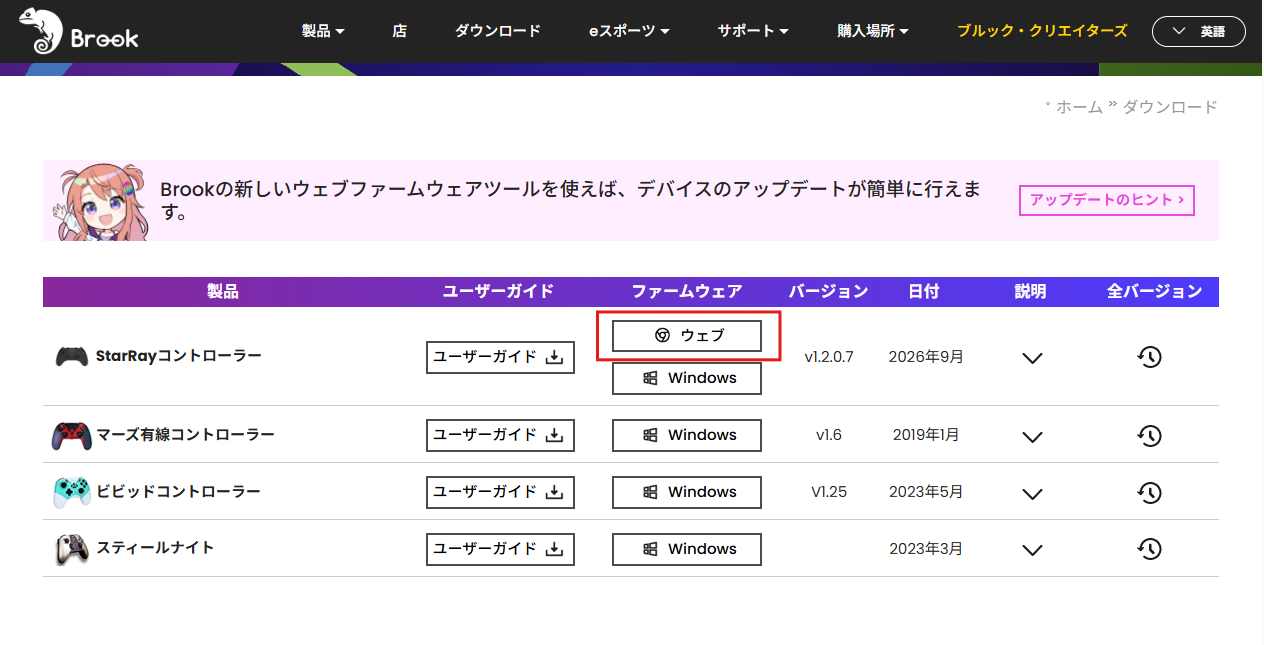
Task: Expand description chevron for スティールナイト
Action: 1033,550
